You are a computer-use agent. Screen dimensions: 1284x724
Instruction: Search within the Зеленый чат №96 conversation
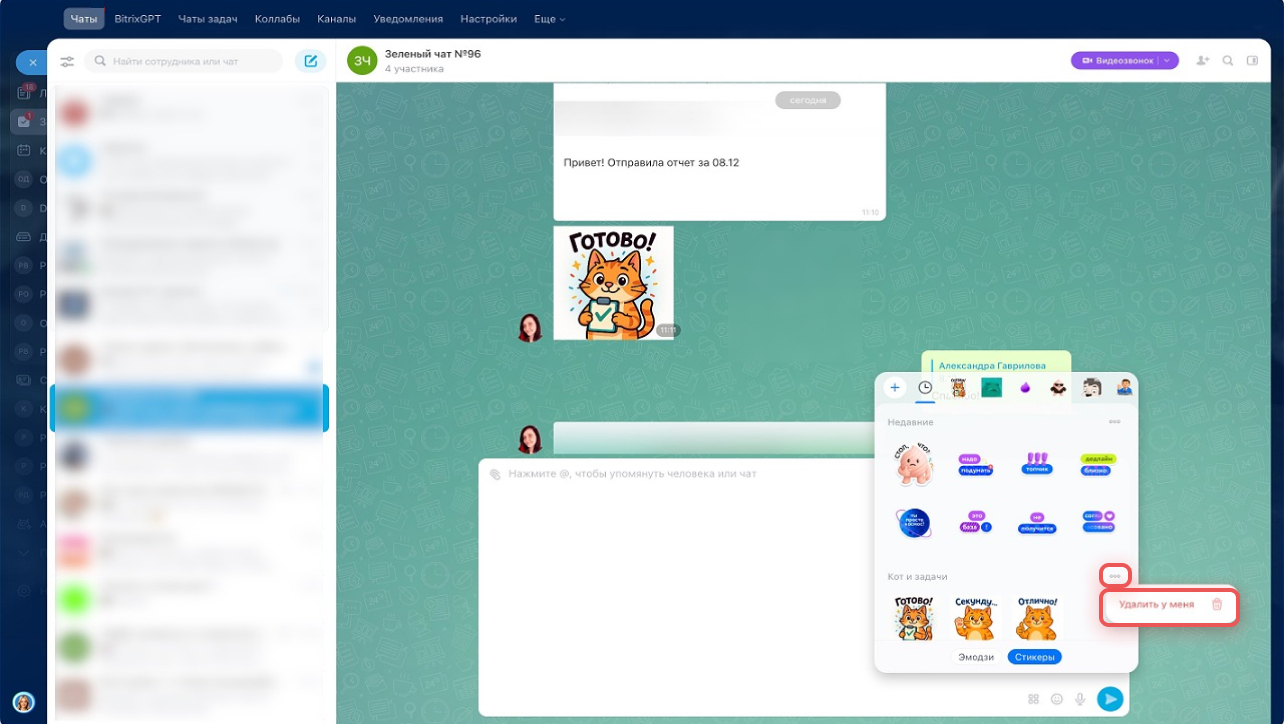pos(1228,61)
